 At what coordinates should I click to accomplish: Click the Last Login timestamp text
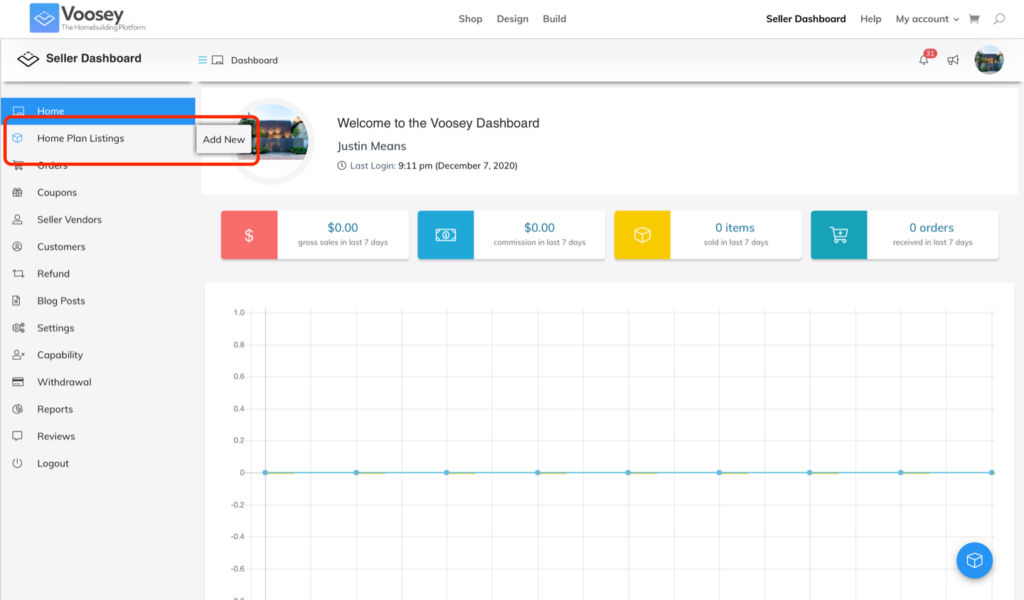pos(434,166)
